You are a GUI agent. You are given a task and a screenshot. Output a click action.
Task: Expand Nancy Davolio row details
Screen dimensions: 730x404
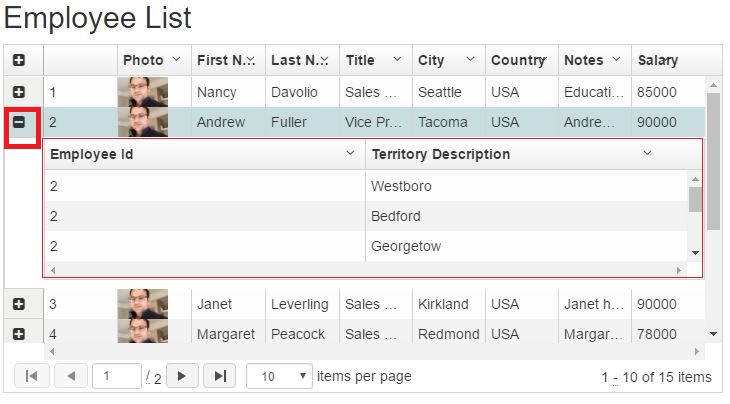click(19, 92)
